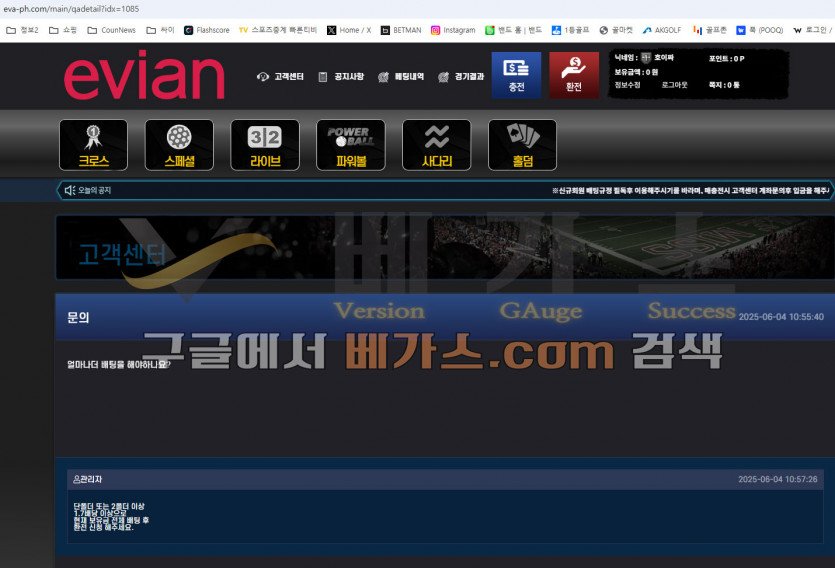Click the browser address bar URL
Screen dimensions: 835x568
(71, 9)
